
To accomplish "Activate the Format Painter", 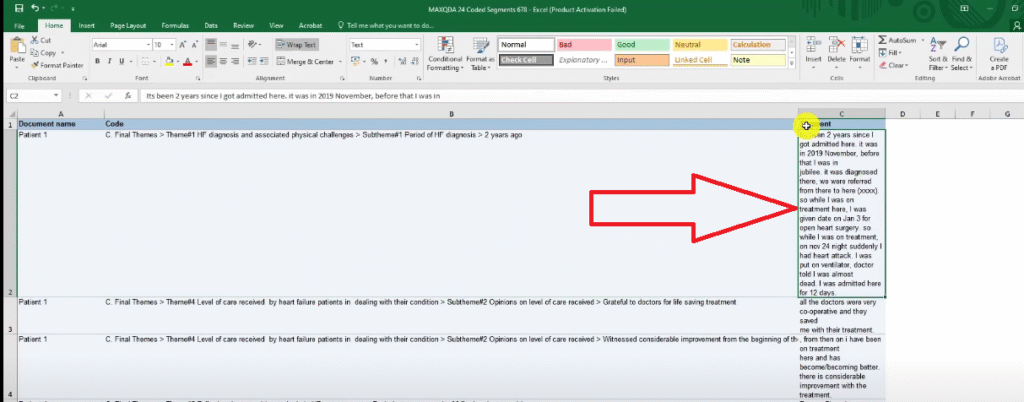I will click(x=57, y=65).
